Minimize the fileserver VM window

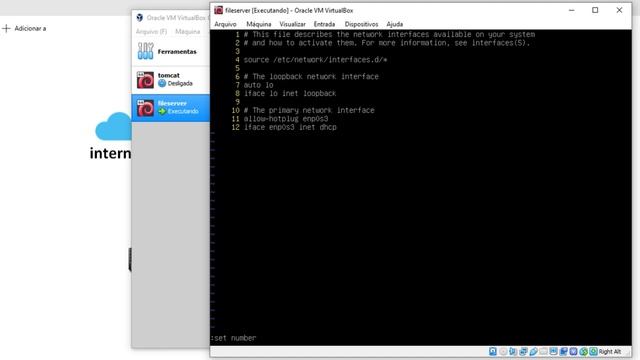click(571, 10)
